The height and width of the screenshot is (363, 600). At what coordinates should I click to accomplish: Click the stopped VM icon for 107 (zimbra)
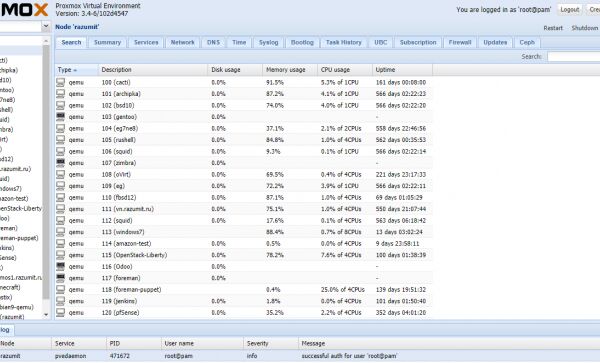60,163
